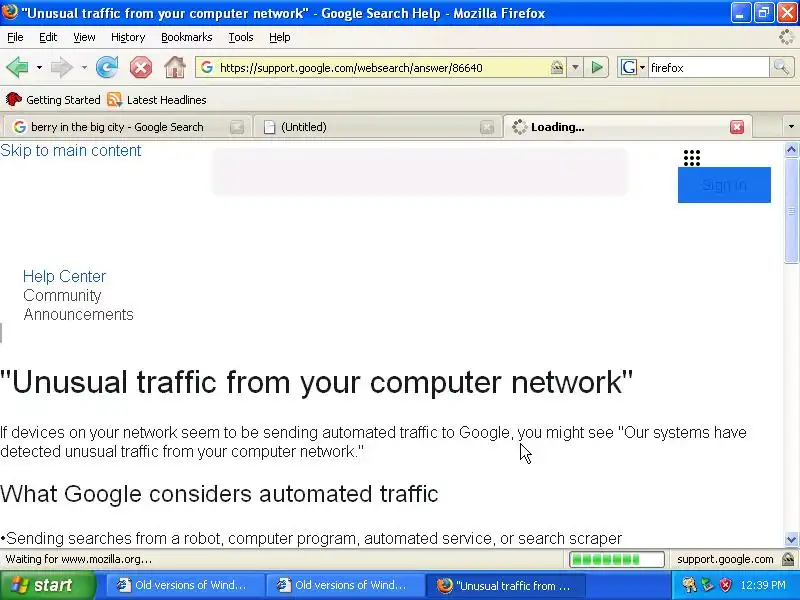Click the status bar lock icon

[x=788, y=559]
